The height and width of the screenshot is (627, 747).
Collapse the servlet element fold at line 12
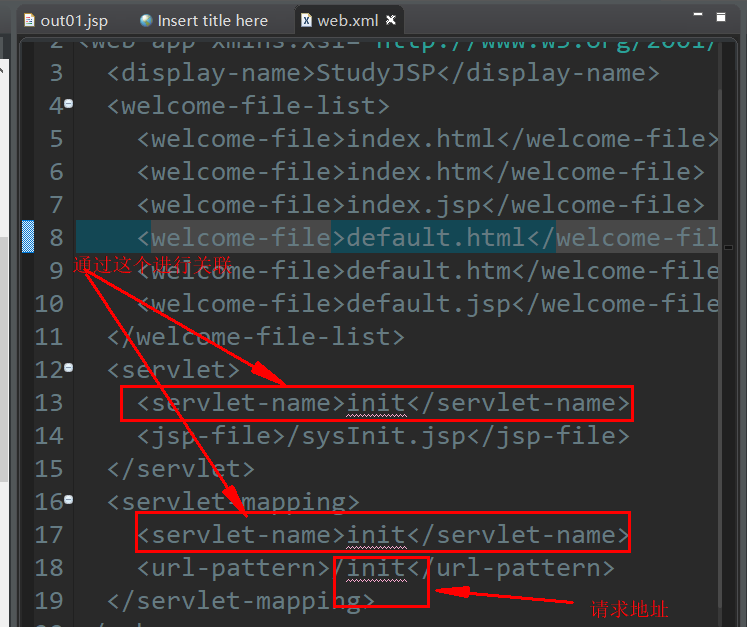[69, 367]
